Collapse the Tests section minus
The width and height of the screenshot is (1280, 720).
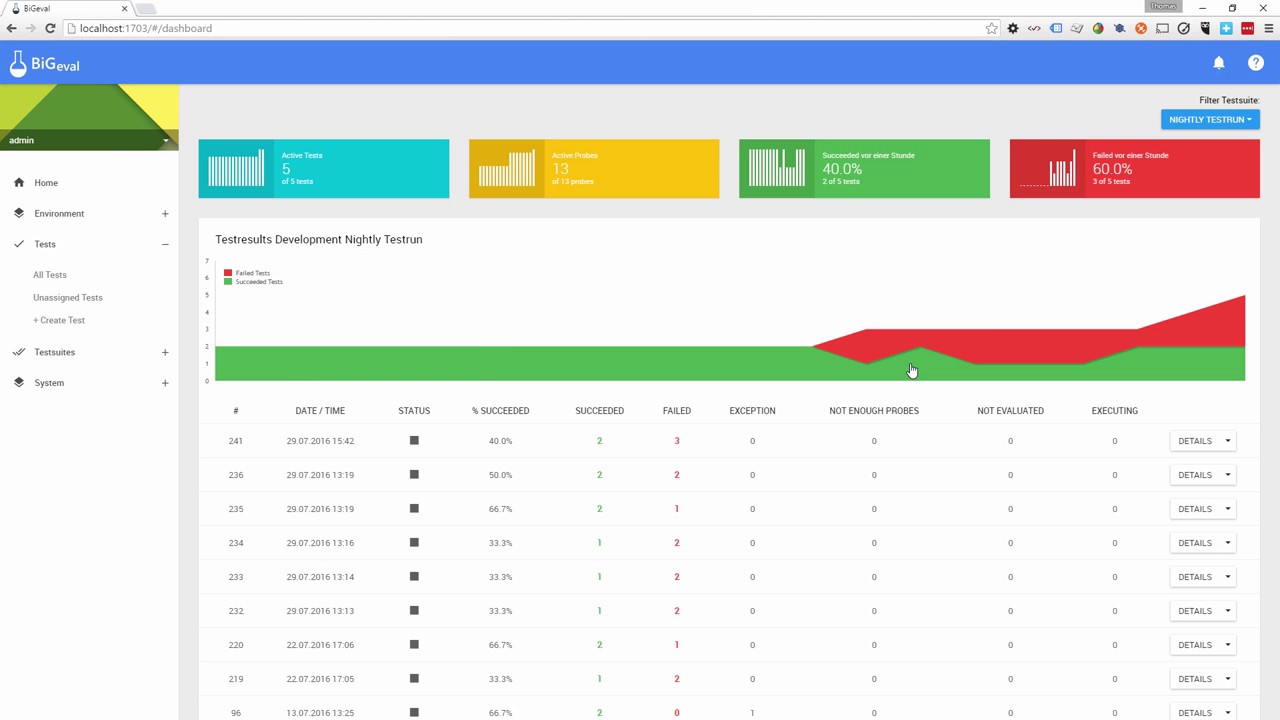[x=165, y=244]
